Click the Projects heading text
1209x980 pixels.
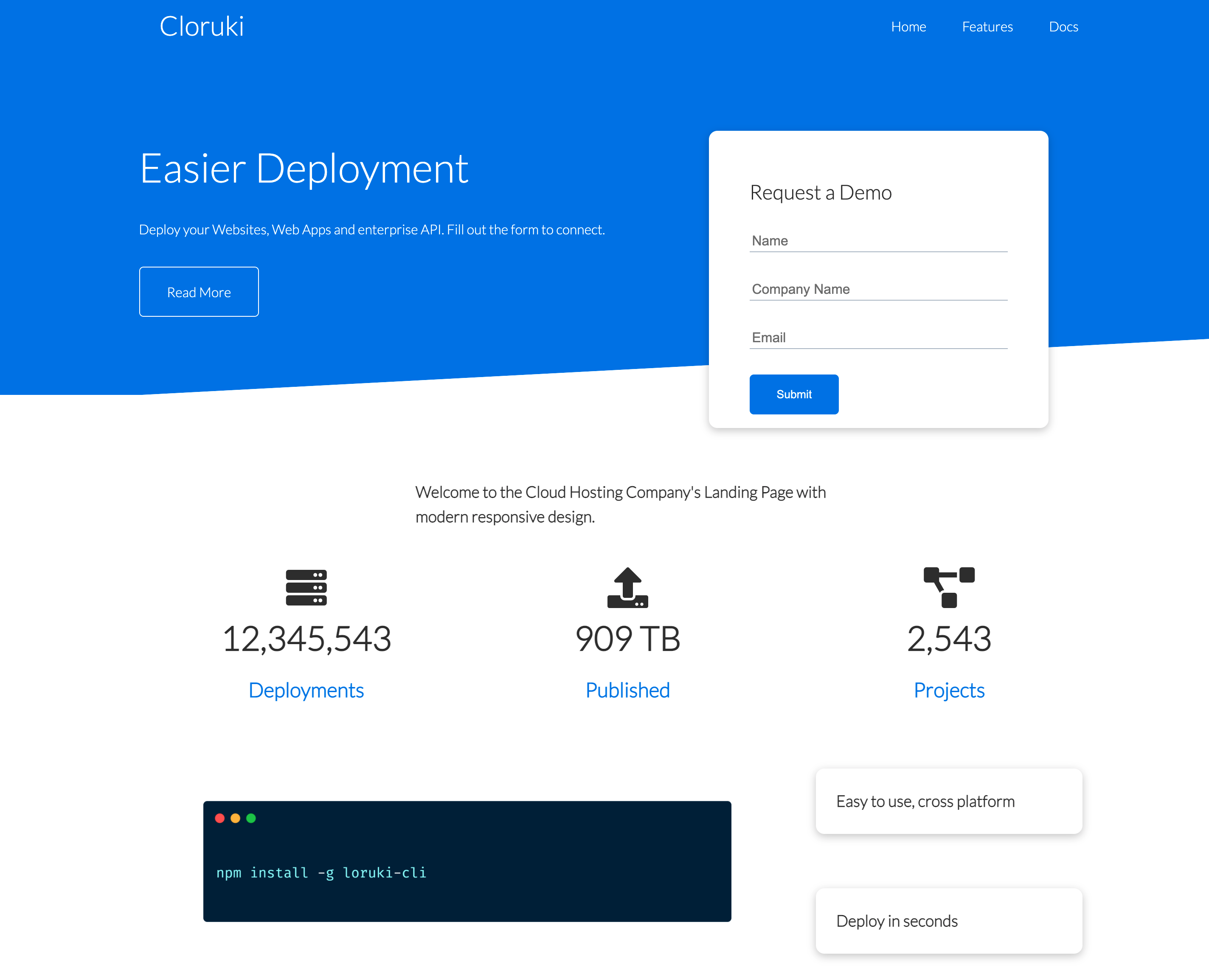tap(949, 690)
